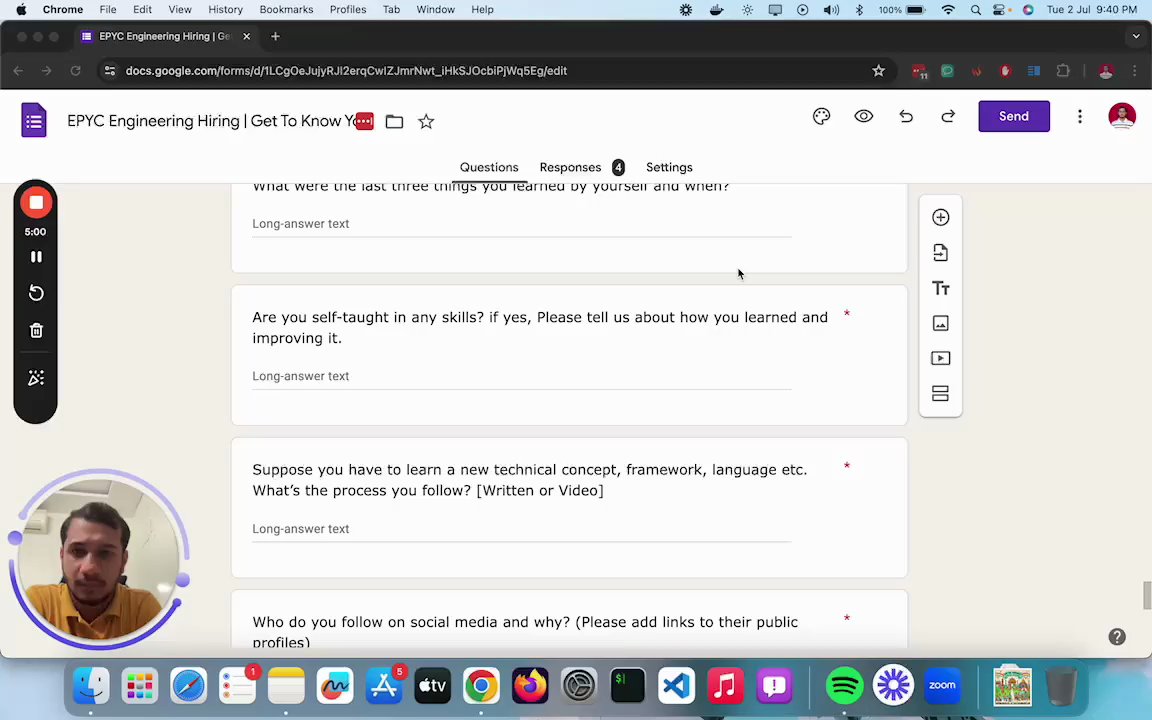The image size is (1152, 720).
Task: Click the form title EPYC Engineering Hiring
Action: pyautogui.click(x=212, y=121)
